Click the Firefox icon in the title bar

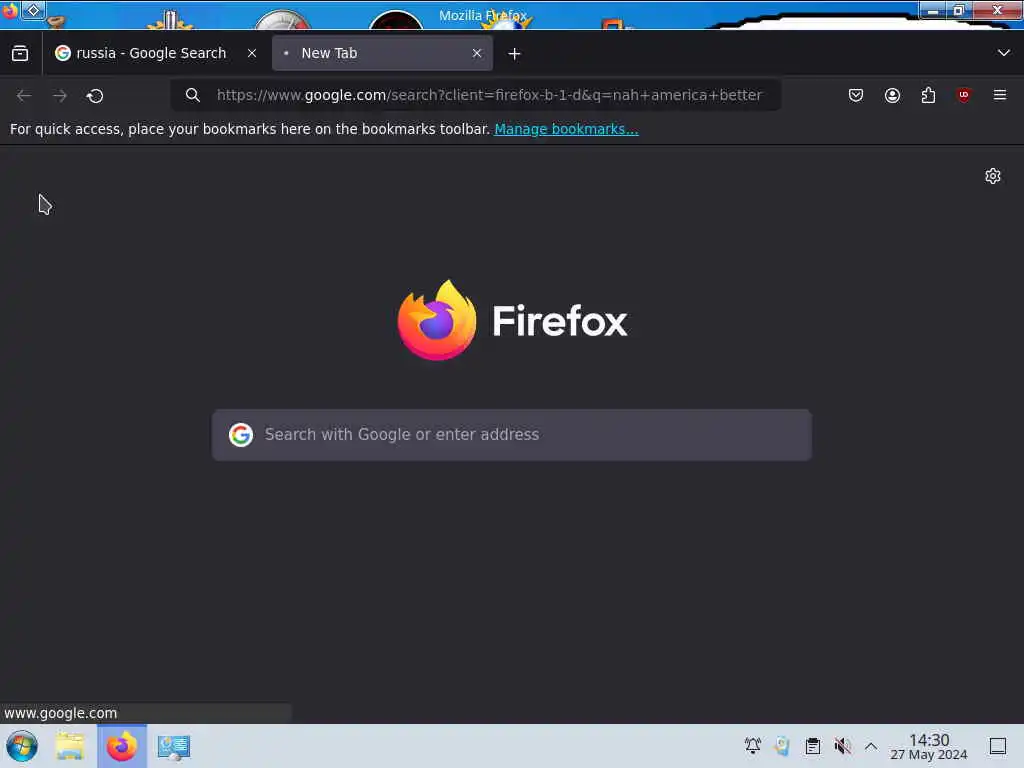click(x=9, y=11)
